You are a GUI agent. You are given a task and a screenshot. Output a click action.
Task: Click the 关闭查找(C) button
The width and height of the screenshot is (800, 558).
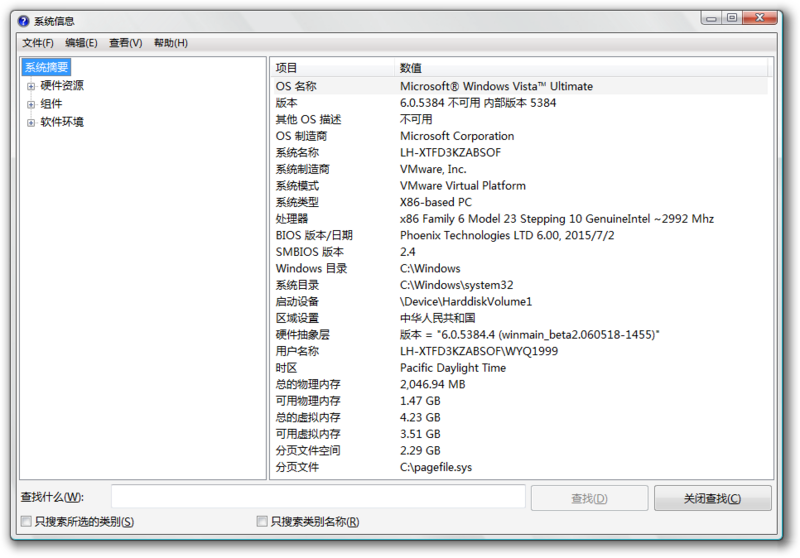712,498
